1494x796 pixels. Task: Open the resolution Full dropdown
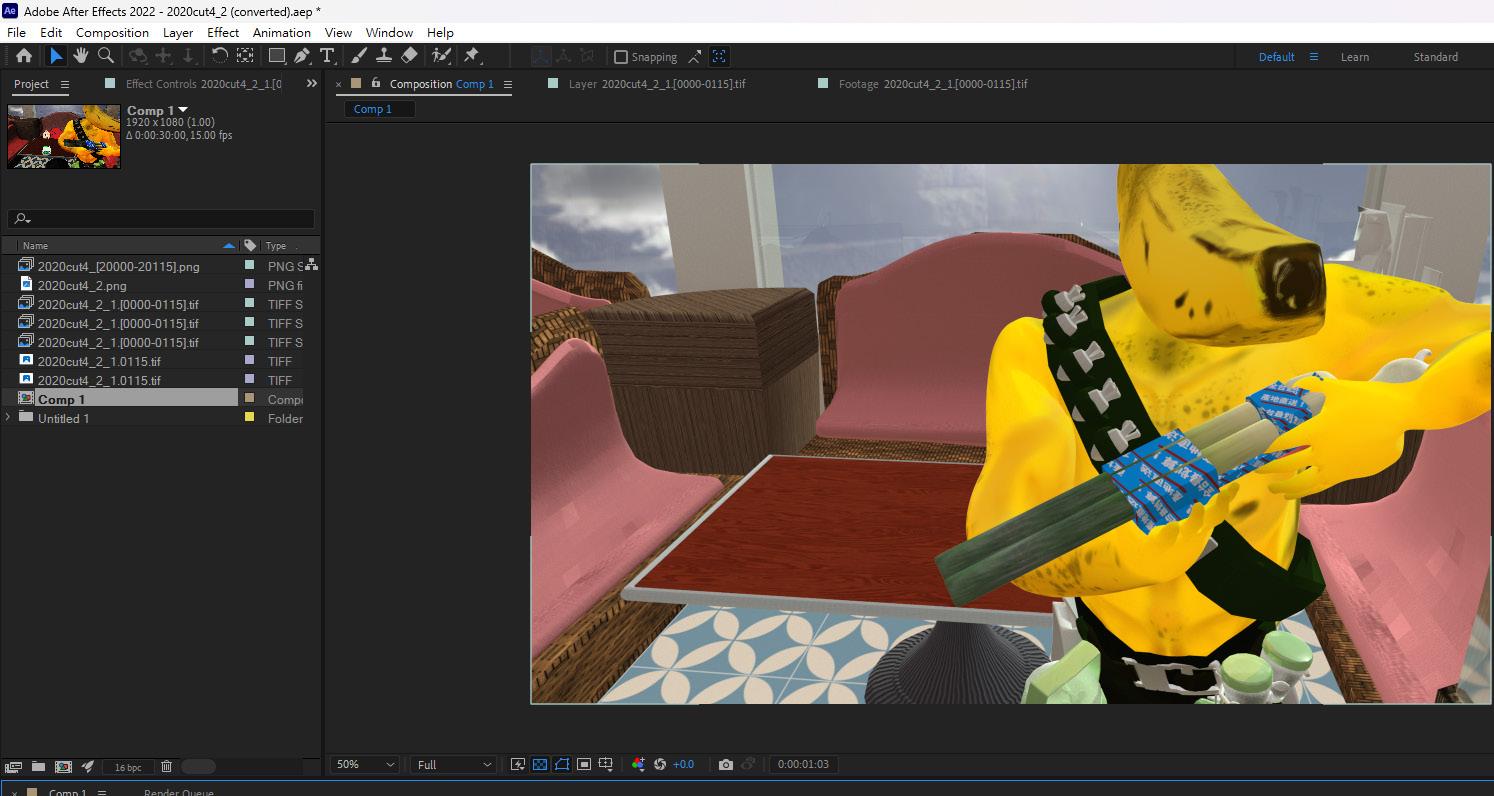point(454,764)
